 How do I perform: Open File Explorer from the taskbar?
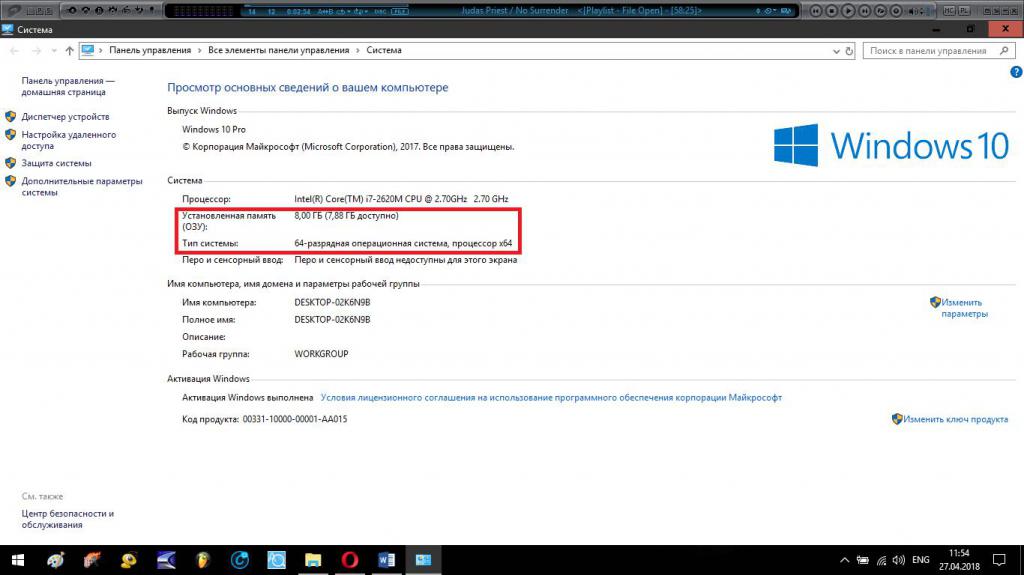[x=313, y=560]
